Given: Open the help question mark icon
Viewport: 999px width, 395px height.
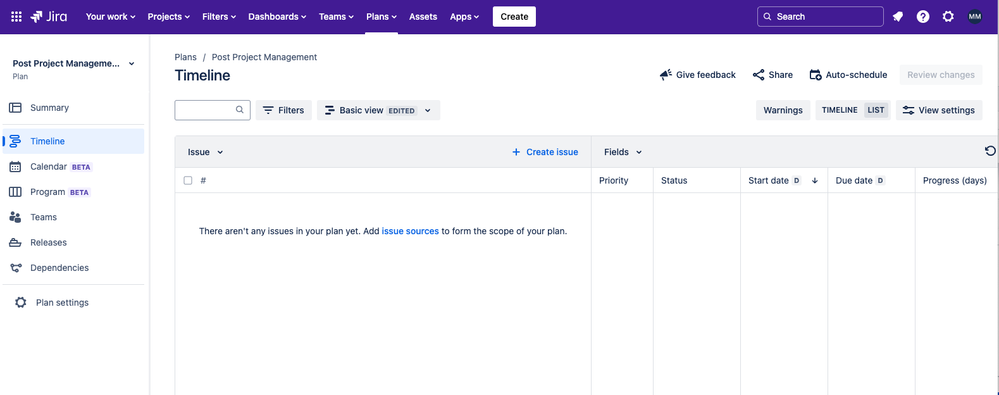Looking at the screenshot, I should coord(923,17).
